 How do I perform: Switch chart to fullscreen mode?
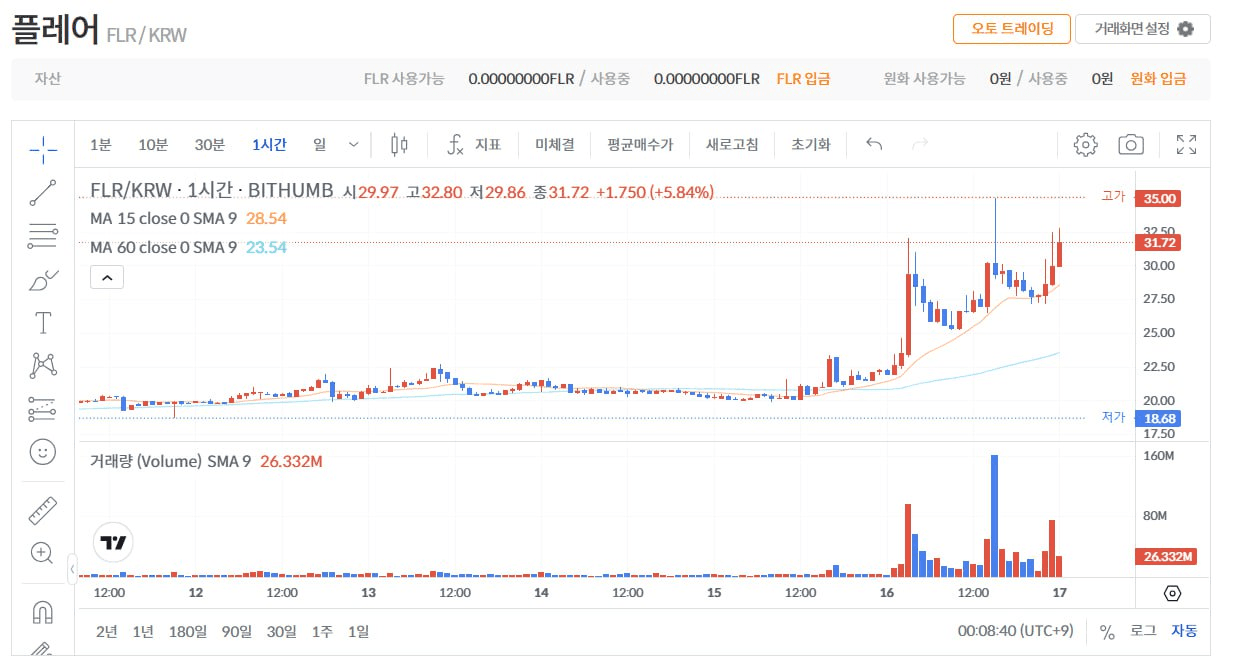(1187, 145)
